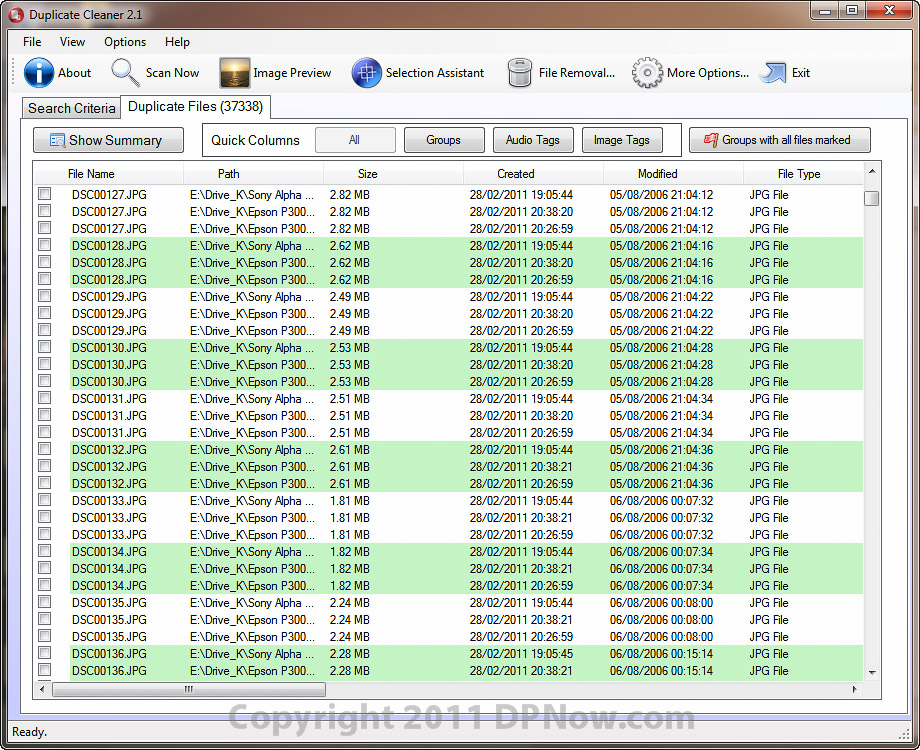Open Image Preview sunset icon

point(235,73)
